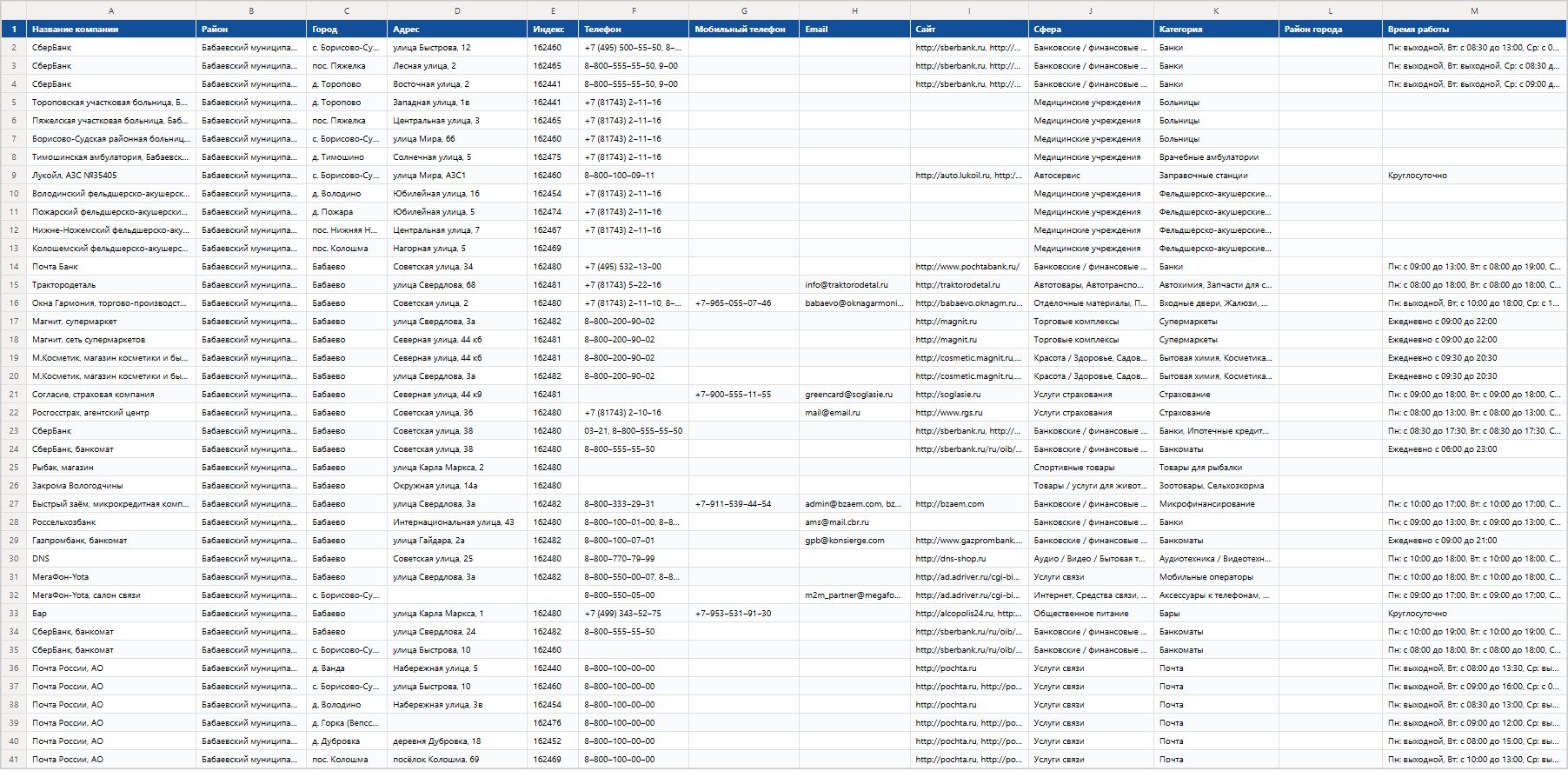Select the 'Трактородеталь' company cell

(x=111, y=285)
